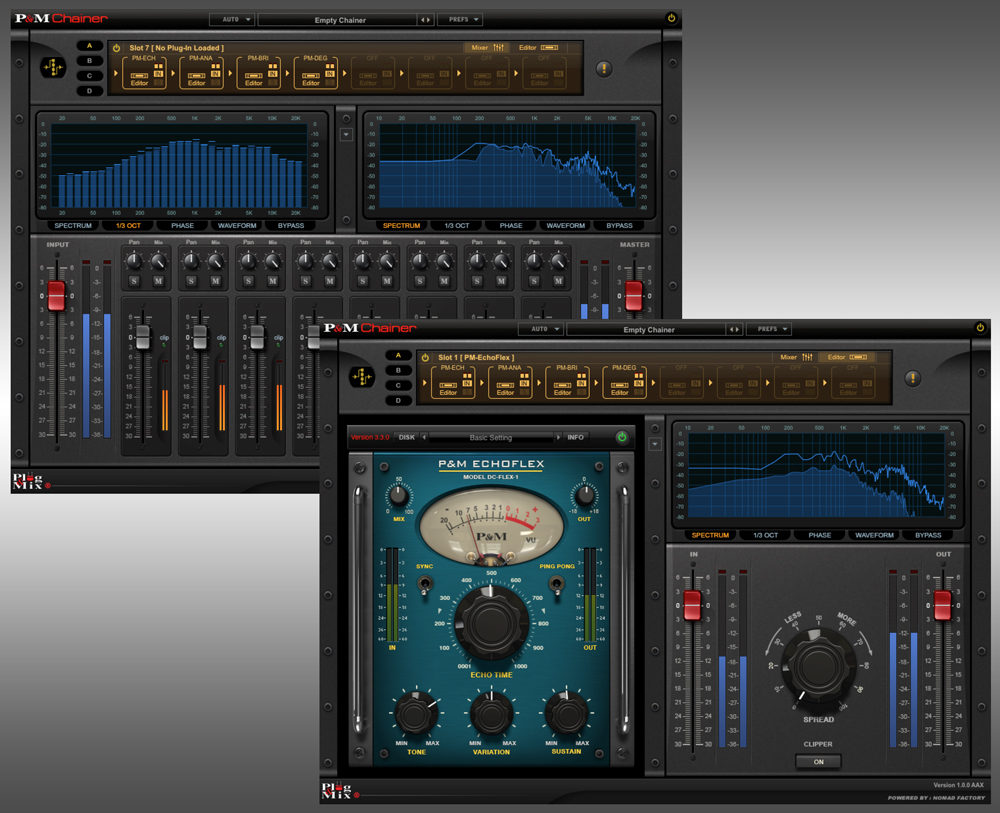Click the DISK button on EchoFlex
Screen dimensions: 1000x813
pyautogui.click(x=407, y=437)
